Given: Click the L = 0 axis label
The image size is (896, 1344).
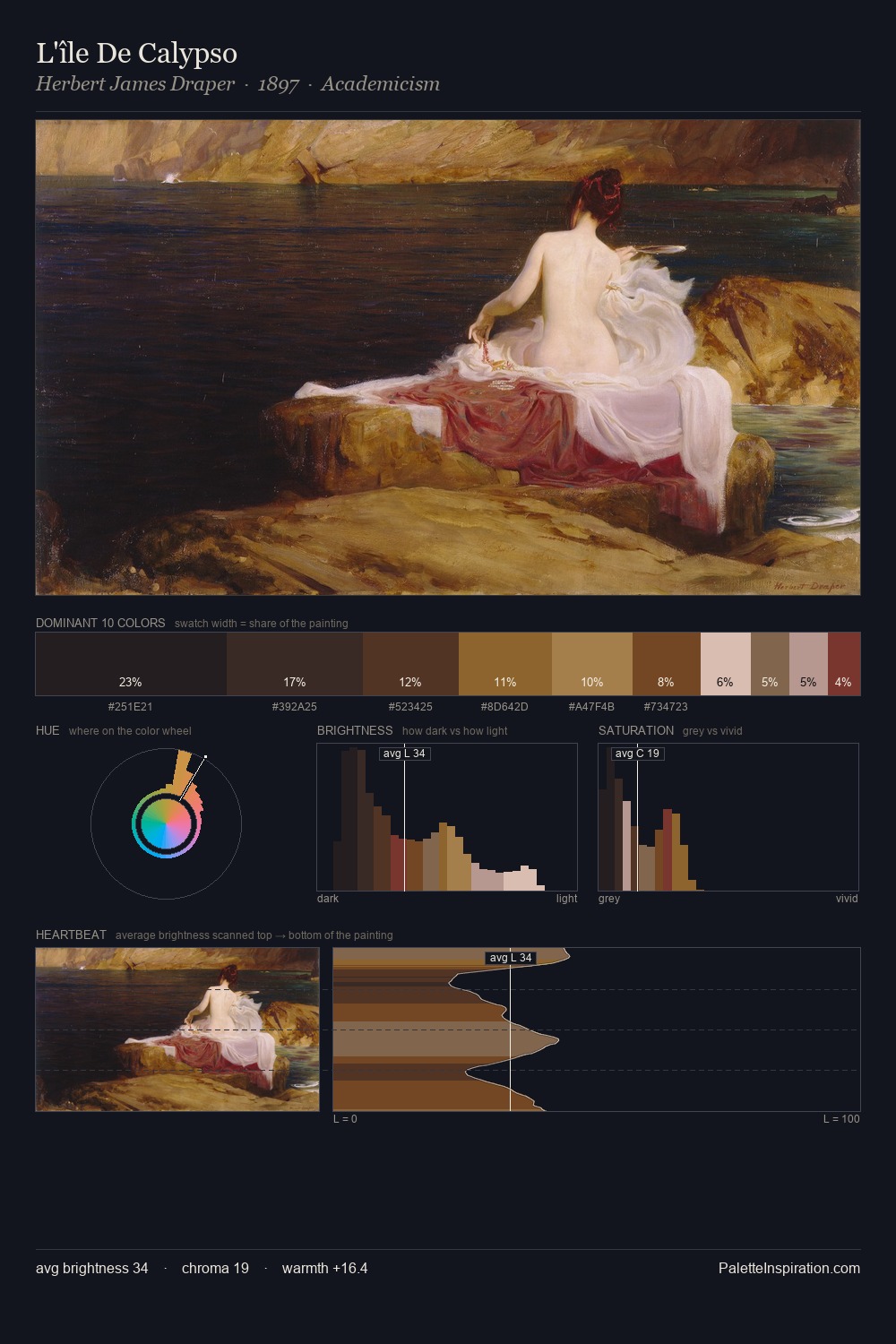Looking at the screenshot, I should click(x=345, y=1119).
